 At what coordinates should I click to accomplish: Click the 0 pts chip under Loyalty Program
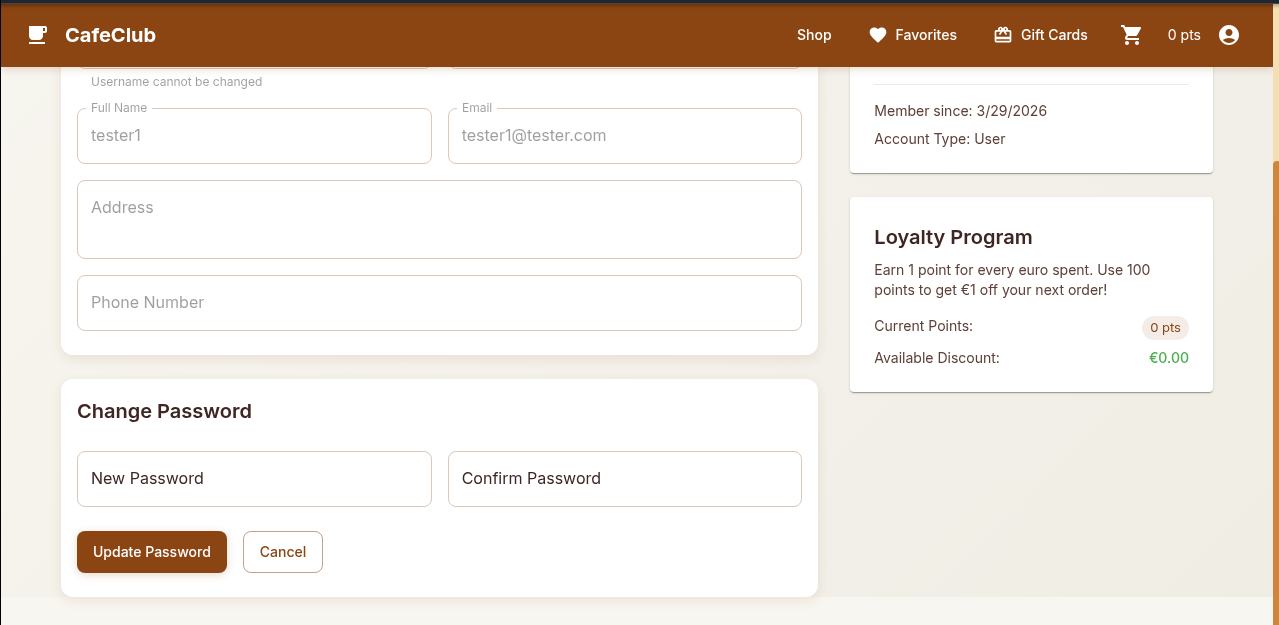pos(1164,328)
